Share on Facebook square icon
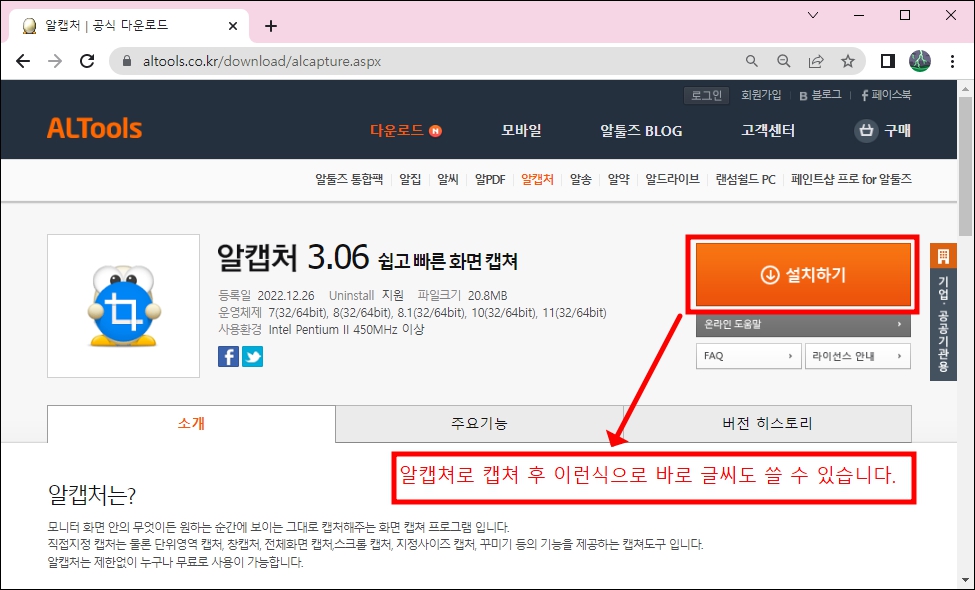975x590 pixels. tap(228, 356)
